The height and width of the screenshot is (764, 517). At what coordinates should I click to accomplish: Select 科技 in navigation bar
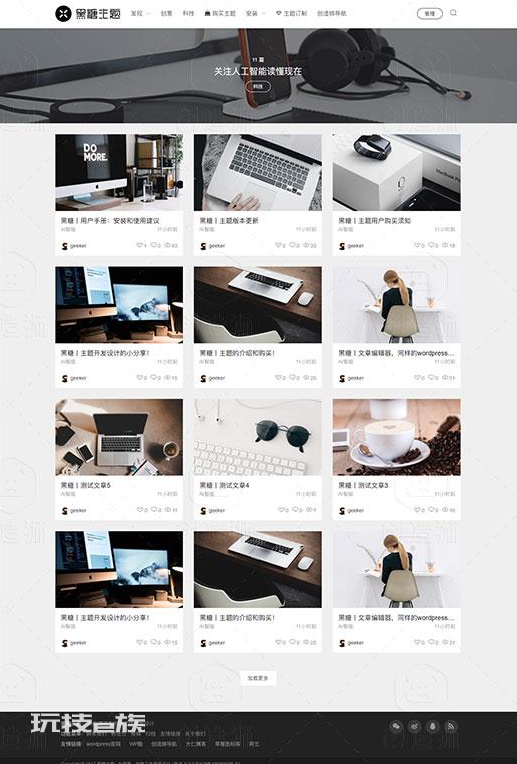tap(188, 14)
